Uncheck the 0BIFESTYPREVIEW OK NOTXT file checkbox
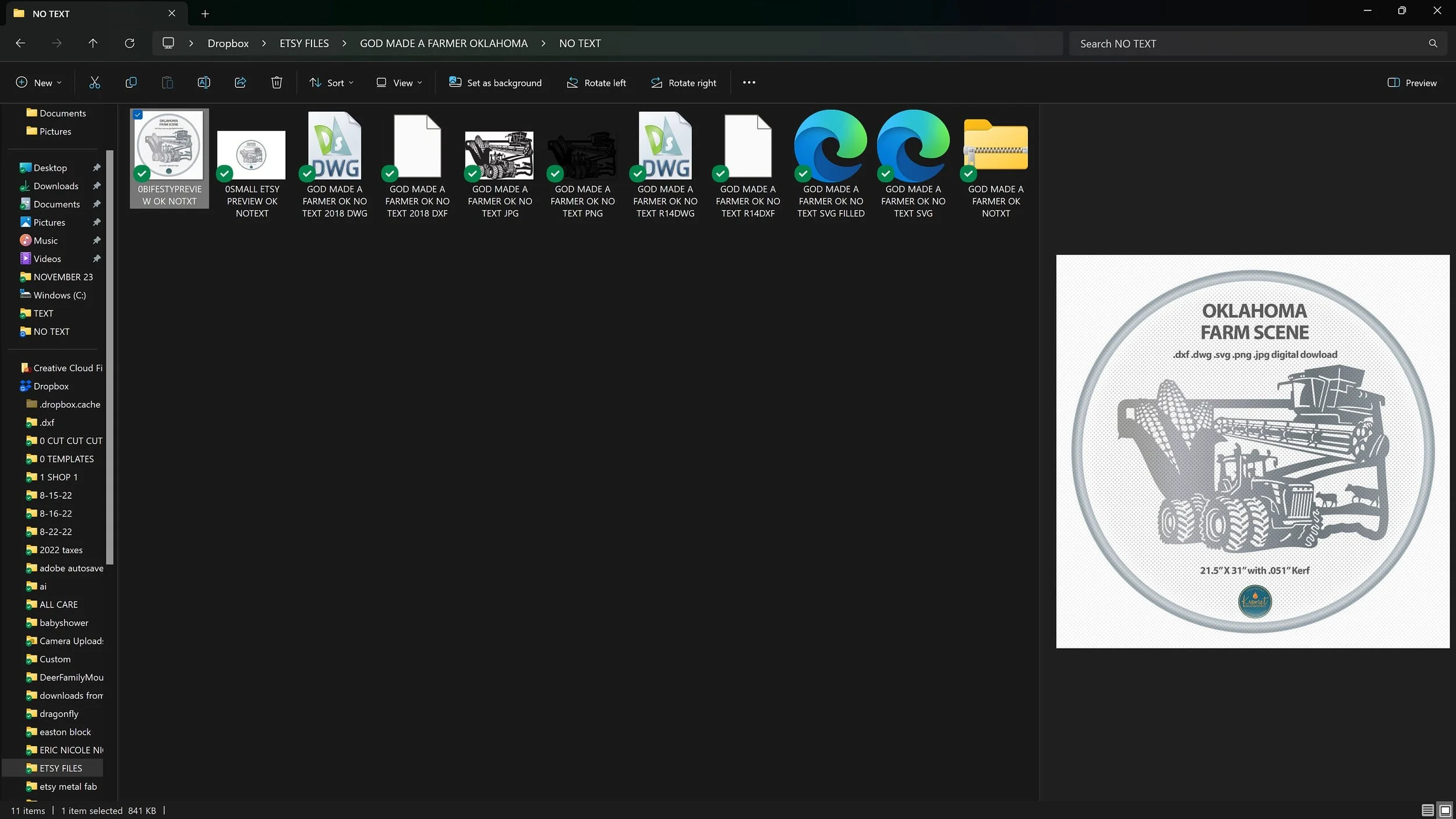Screen dimensions: 1456x819 (x=138, y=115)
